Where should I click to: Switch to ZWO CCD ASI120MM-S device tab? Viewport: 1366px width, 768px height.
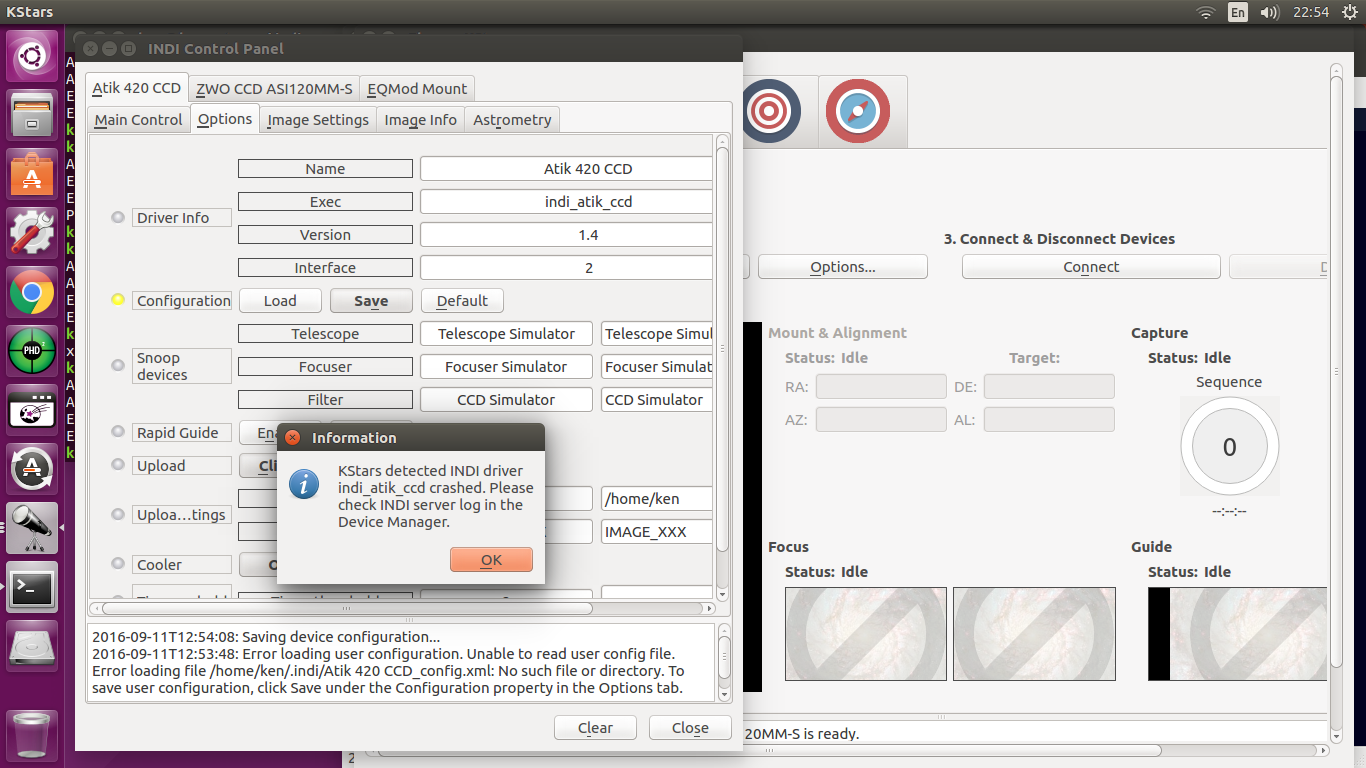tap(274, 88)
